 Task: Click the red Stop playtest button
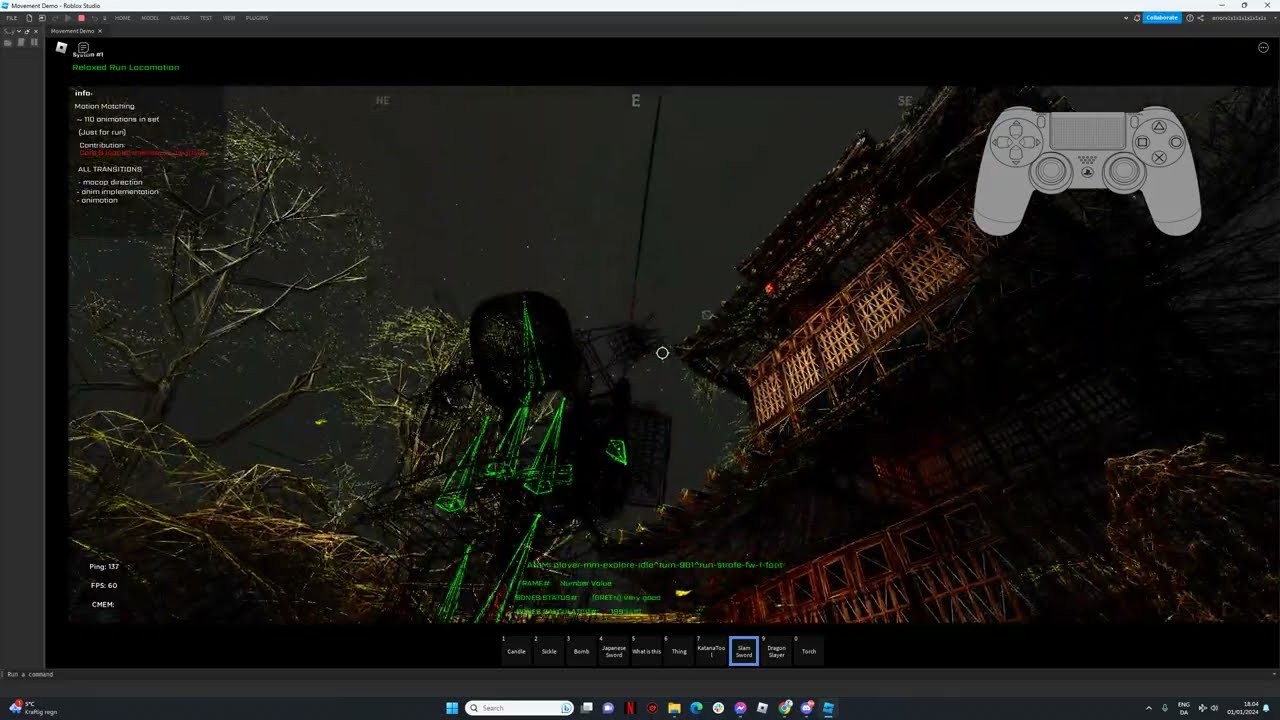(81, 18)
